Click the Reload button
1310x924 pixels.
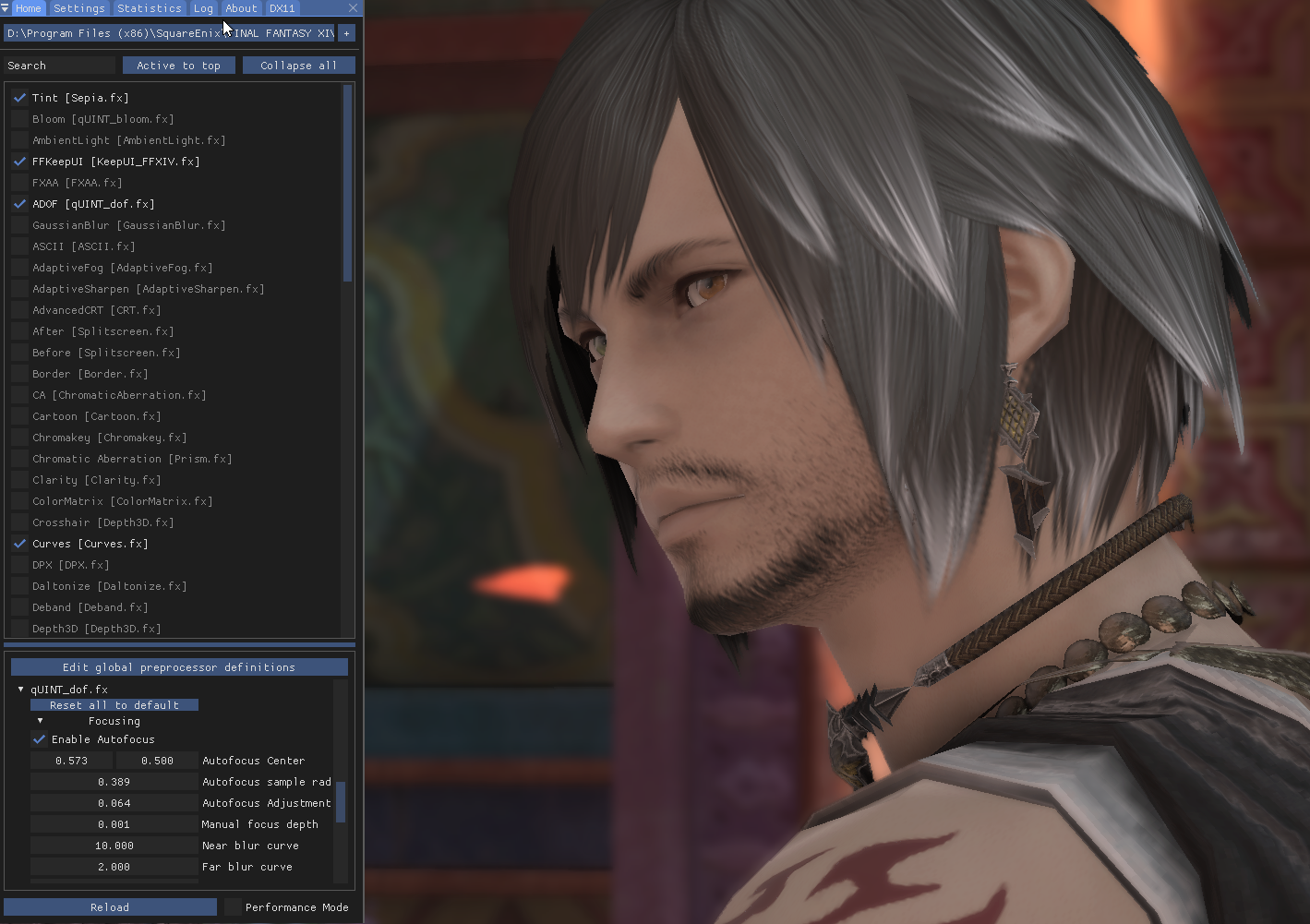tap(110, 907)
